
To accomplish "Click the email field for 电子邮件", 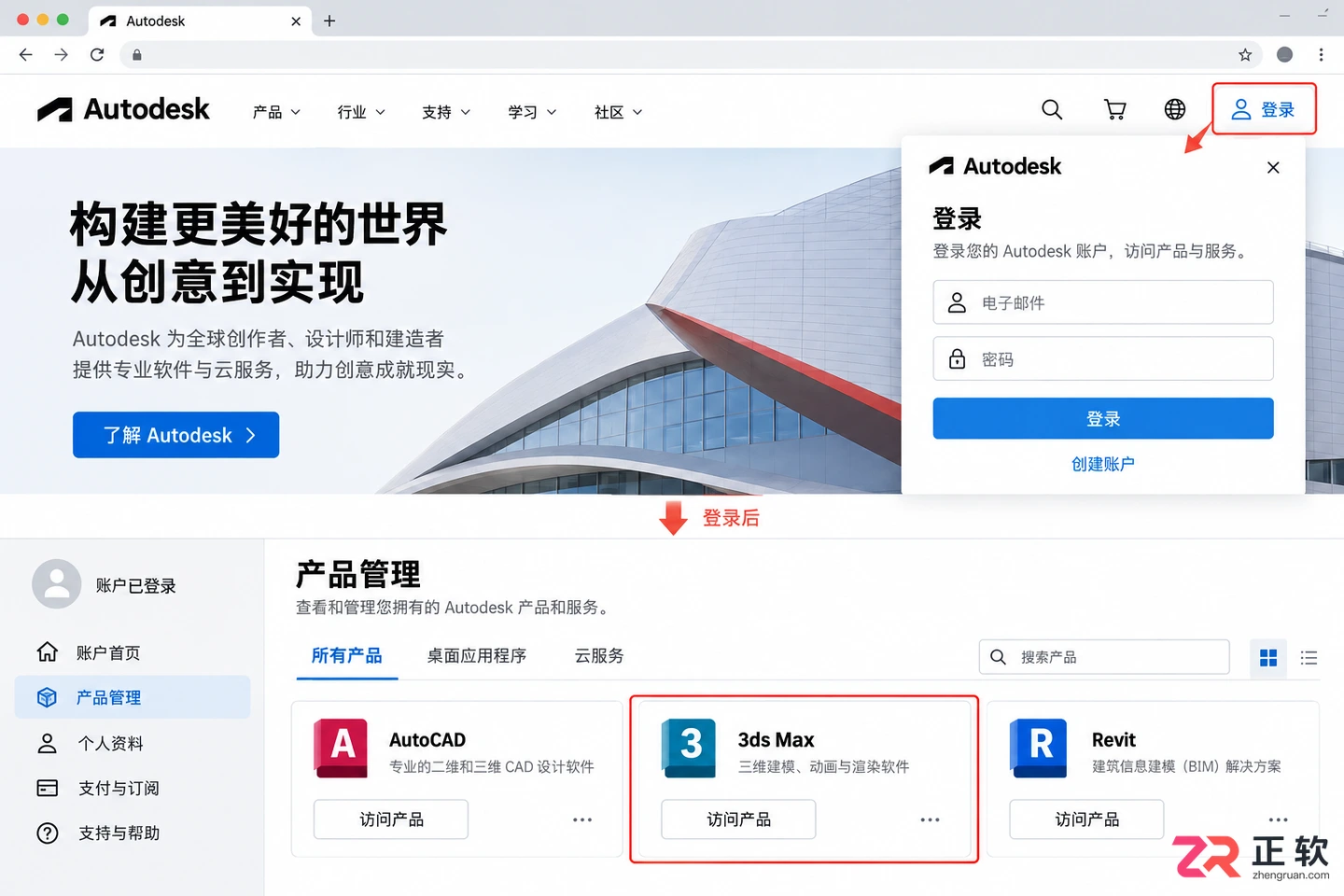I will point(1103,302).
